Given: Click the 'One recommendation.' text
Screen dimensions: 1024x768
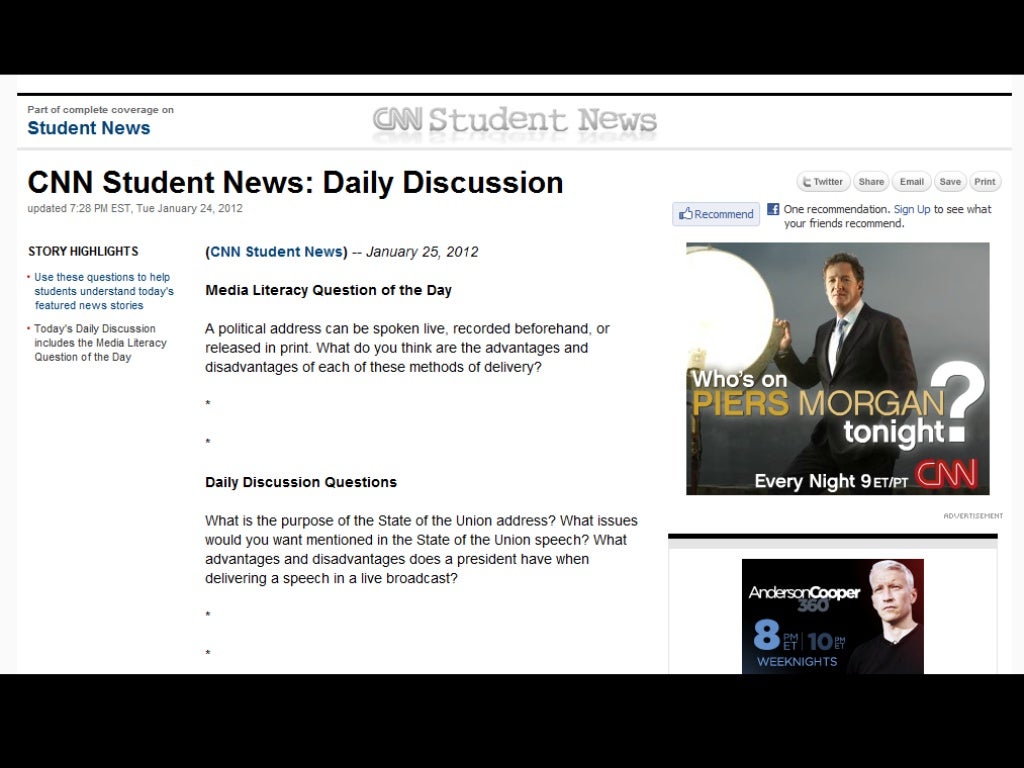Looking at the screenshot, I should click(x=837, y=209).
